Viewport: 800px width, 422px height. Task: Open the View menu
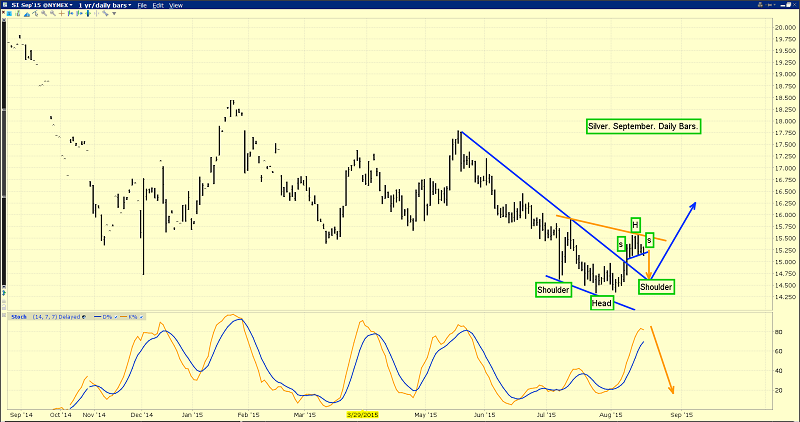point(176,5)
